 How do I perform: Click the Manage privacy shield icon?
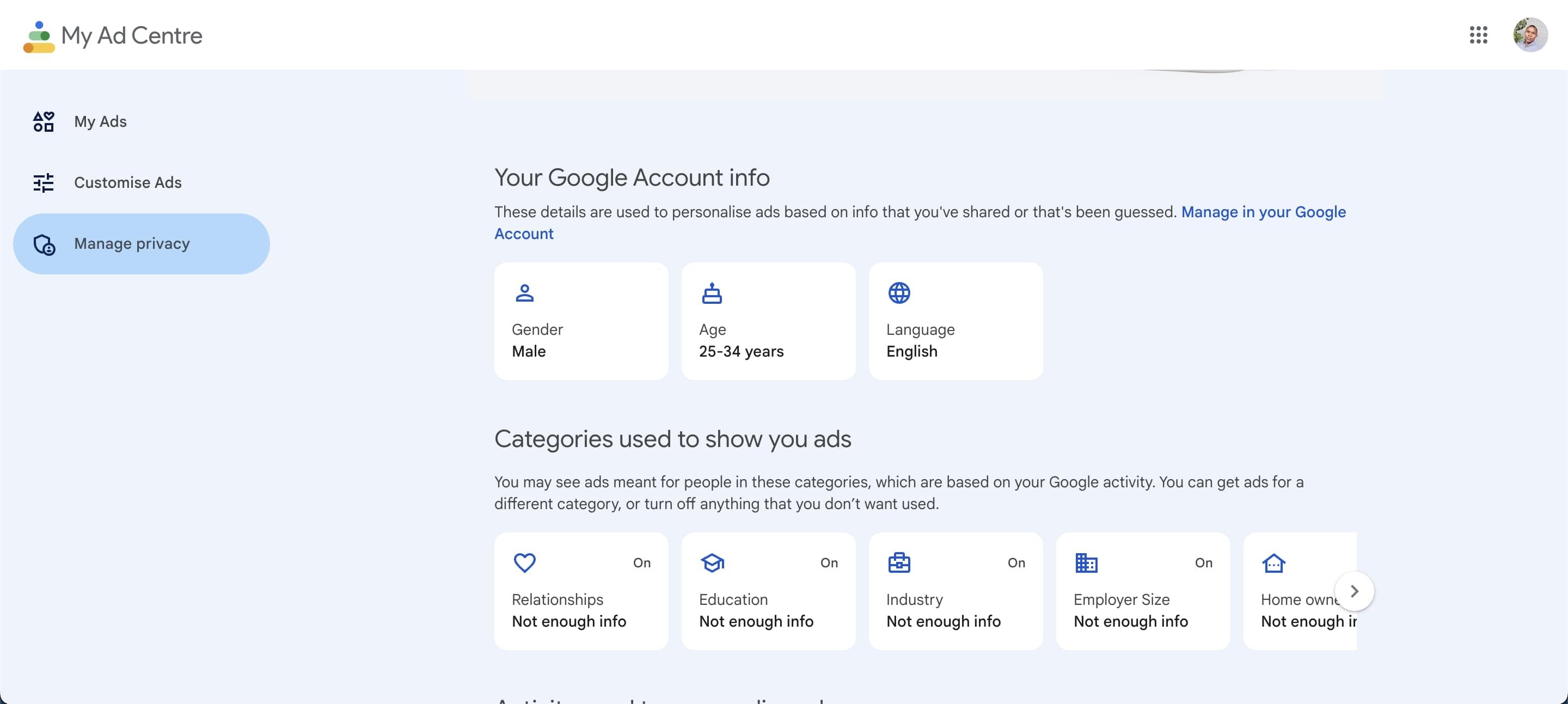tap(44, 244)
